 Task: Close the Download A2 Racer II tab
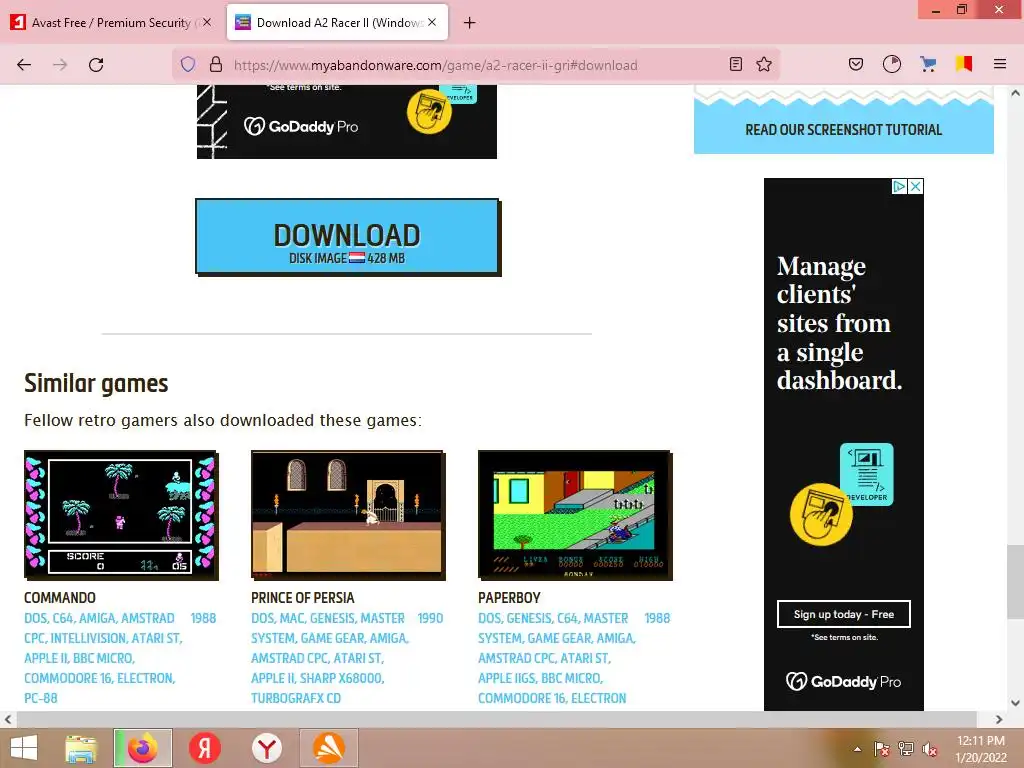point(432,22)
